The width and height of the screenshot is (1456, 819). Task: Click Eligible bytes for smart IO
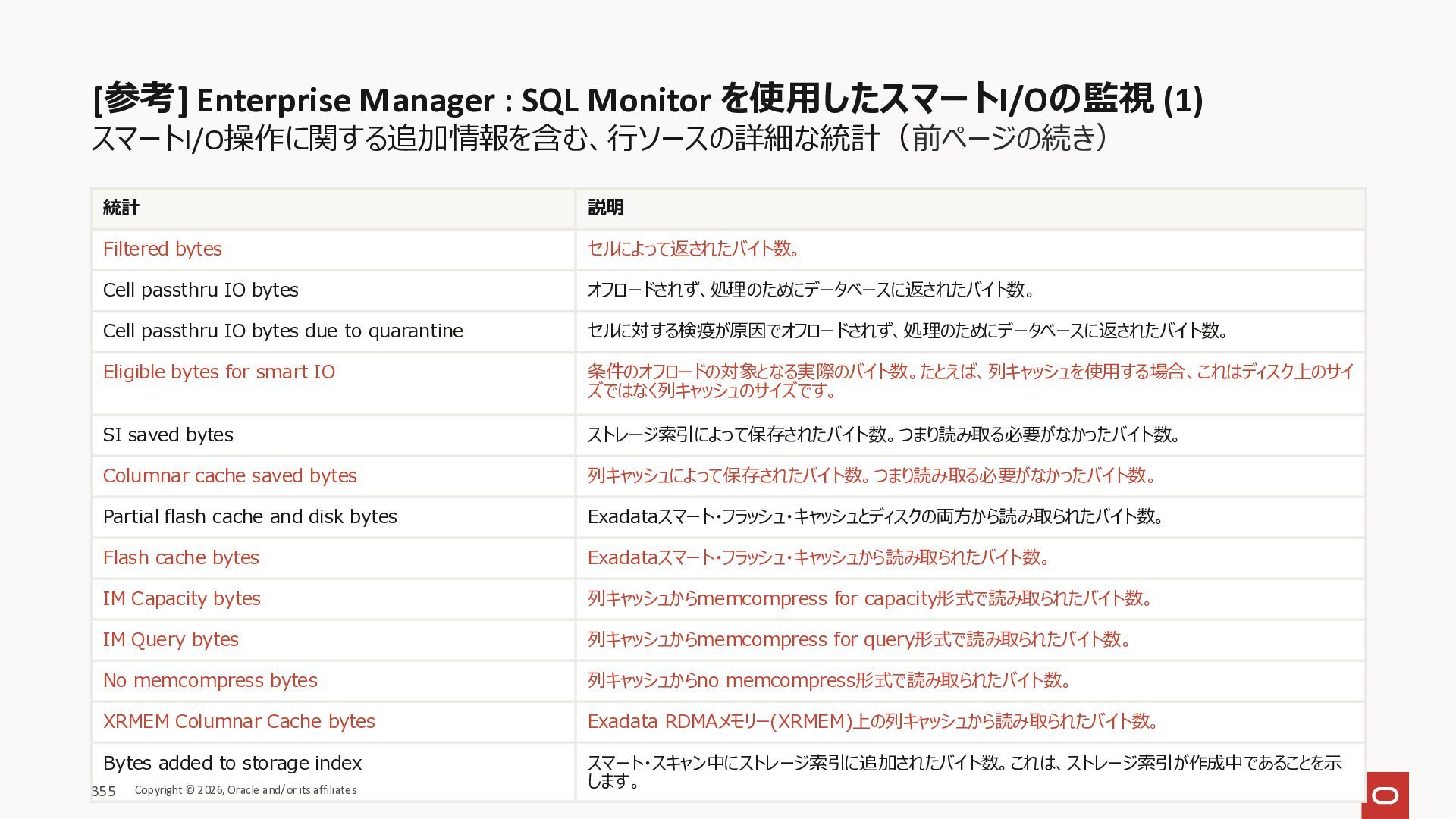click(x=218, y=372)
